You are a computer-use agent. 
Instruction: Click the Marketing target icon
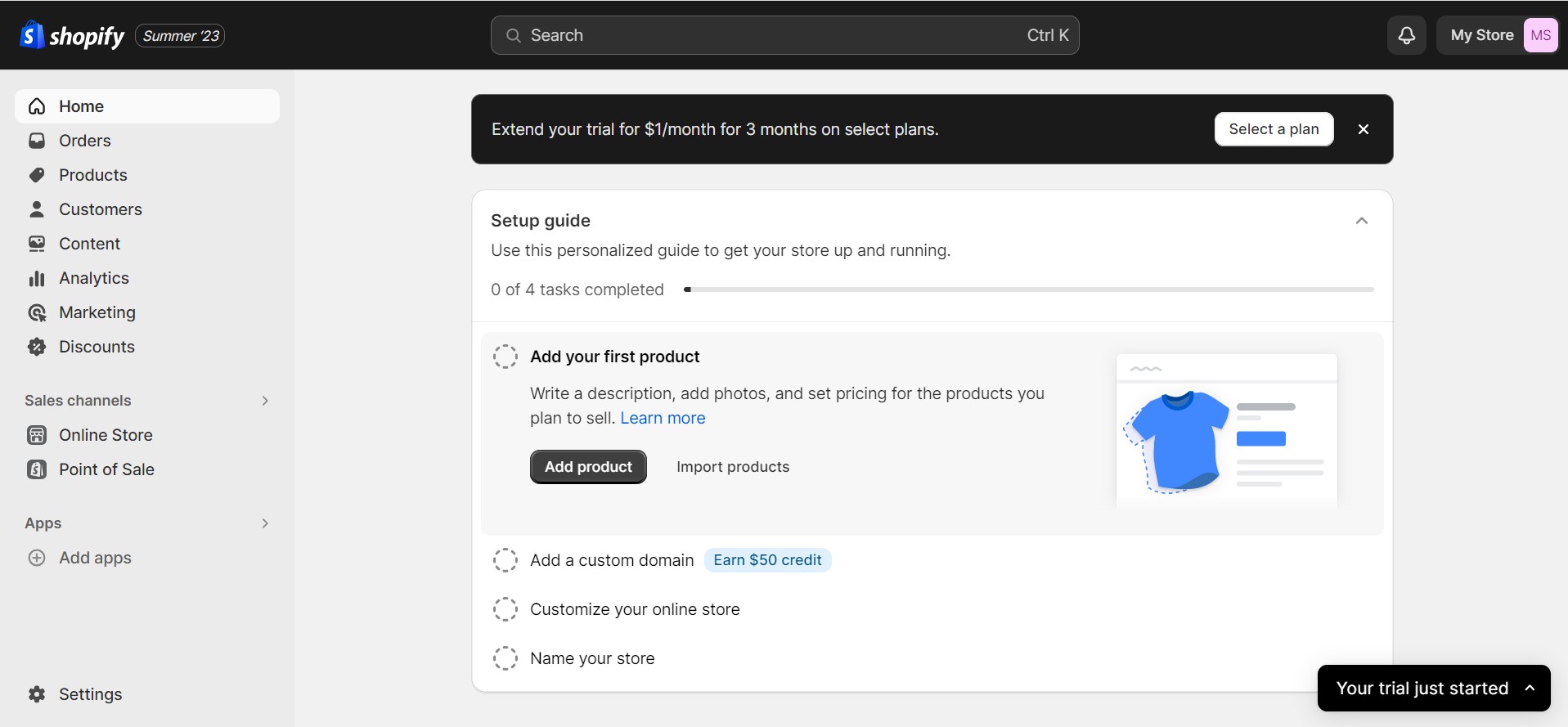tap(37, 312)
